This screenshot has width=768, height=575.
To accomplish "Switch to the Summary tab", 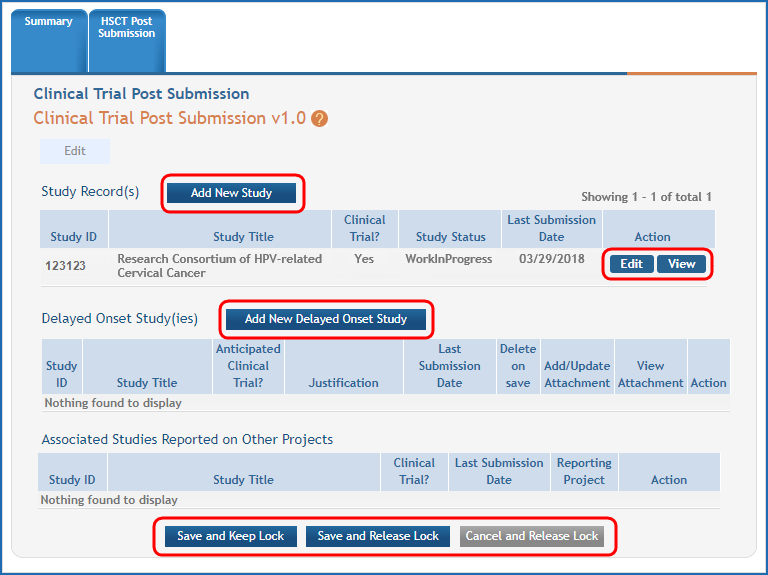I will pos(48,22).
